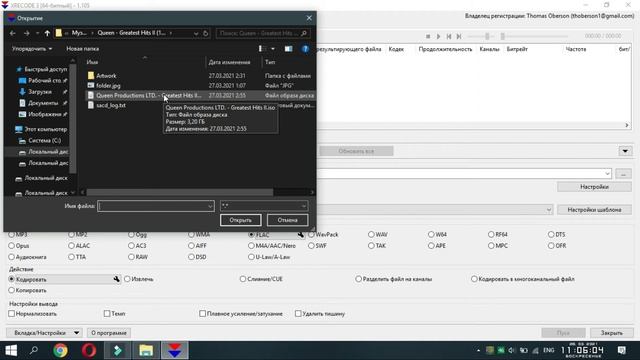Open view options dropdown arrow
640x360 pixels.
pyautogui.click(x=273, y=49)
